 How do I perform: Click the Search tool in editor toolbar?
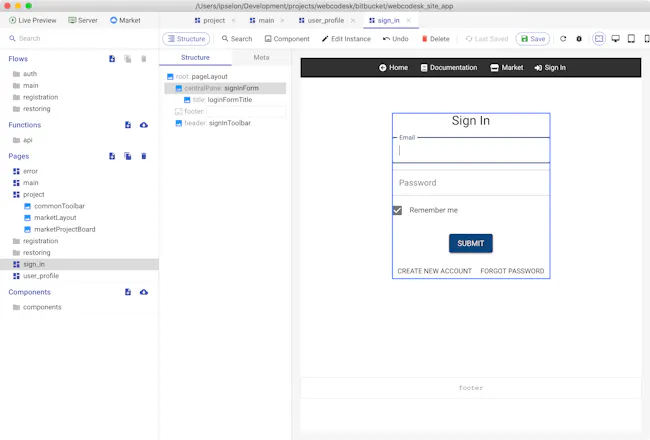pos(237,39)
